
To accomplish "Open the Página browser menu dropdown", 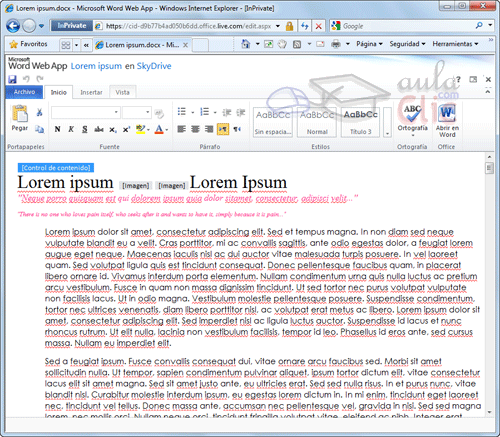I will 369,44.
